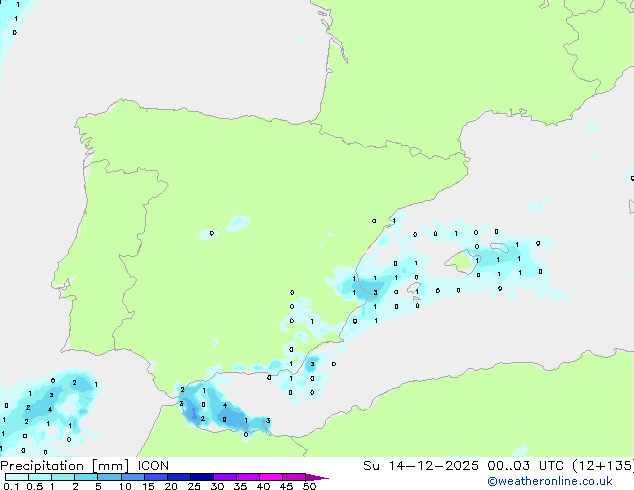
Task: Click the Mallorca island outline on the map
Action: click(x=462, y=262)
